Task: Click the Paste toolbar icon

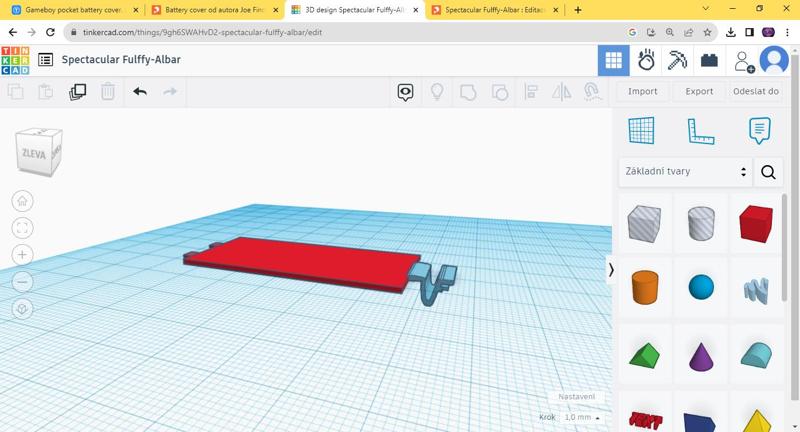Action: point(45,92)
